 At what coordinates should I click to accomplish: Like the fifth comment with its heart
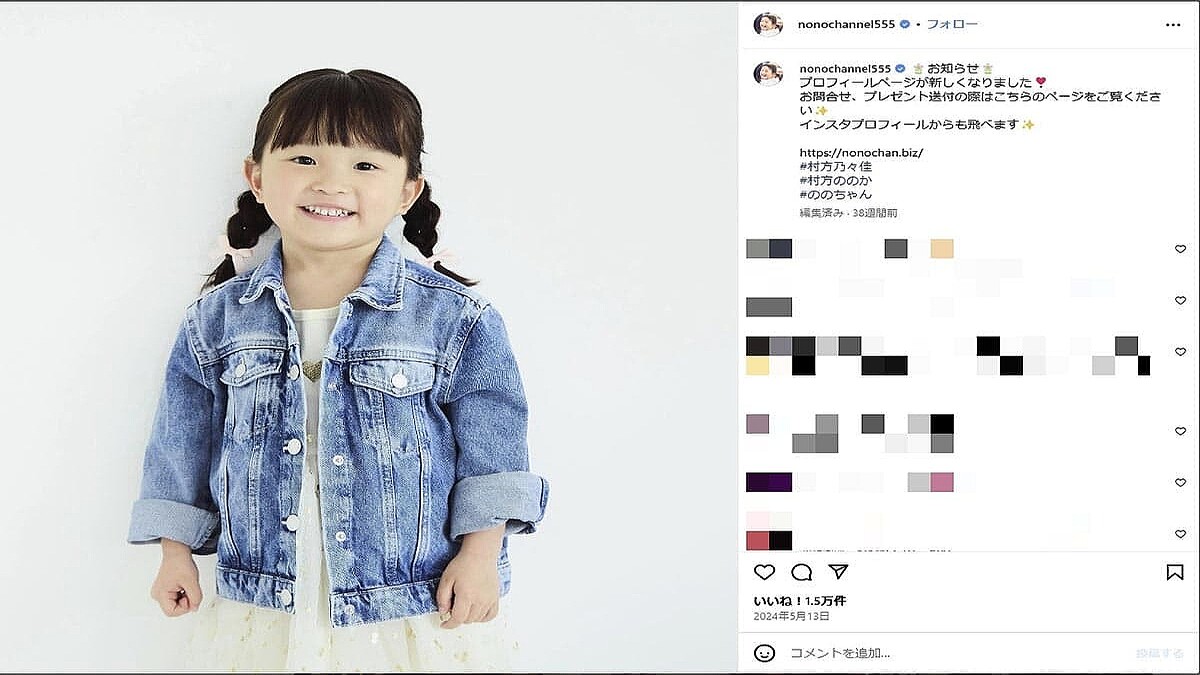[1180, 483]
